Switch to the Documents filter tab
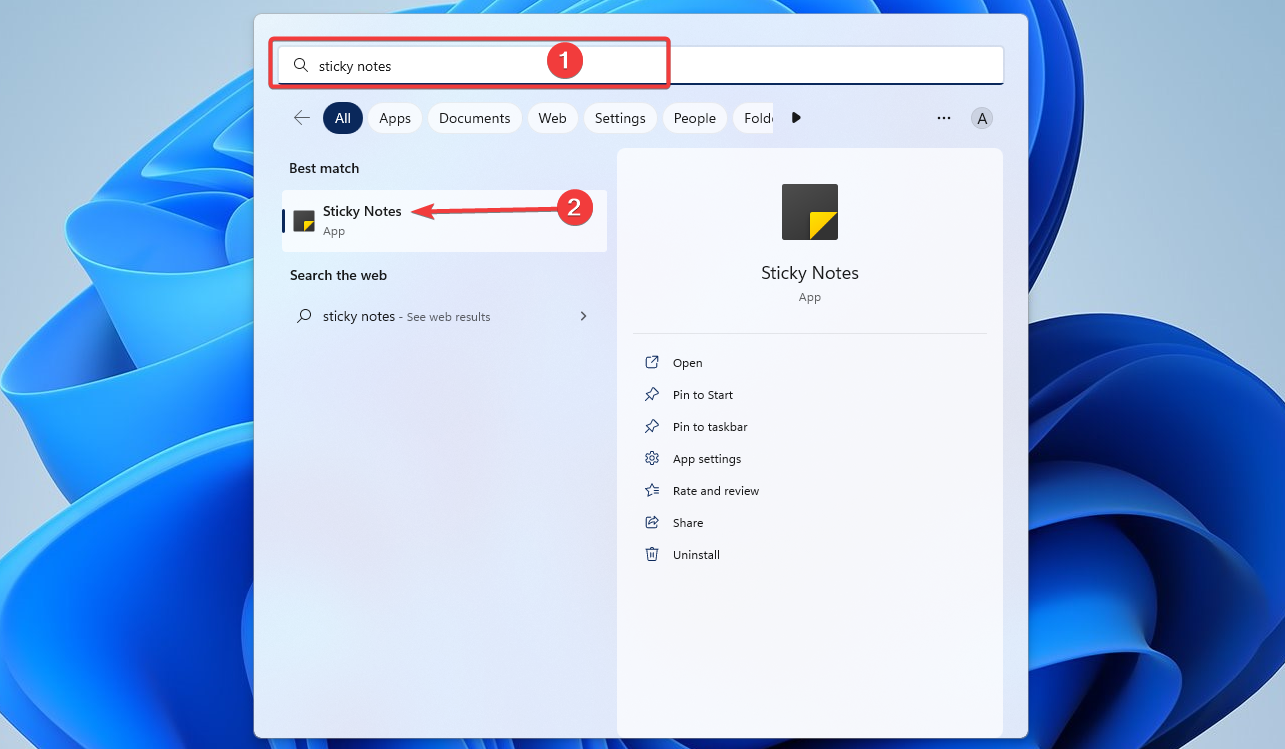 (475, 118)
